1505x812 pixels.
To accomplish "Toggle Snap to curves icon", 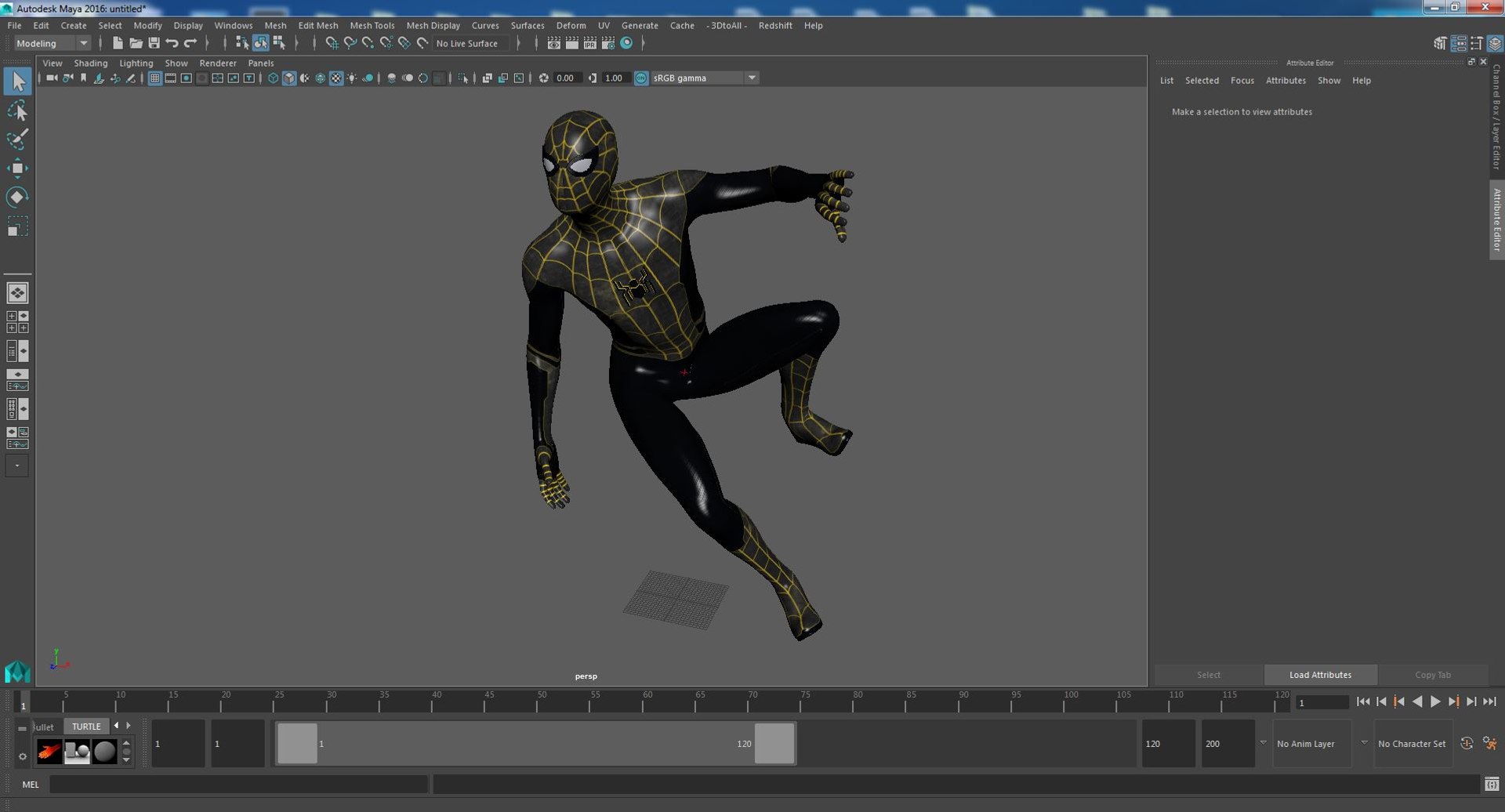I will click(x=350, y=43).
